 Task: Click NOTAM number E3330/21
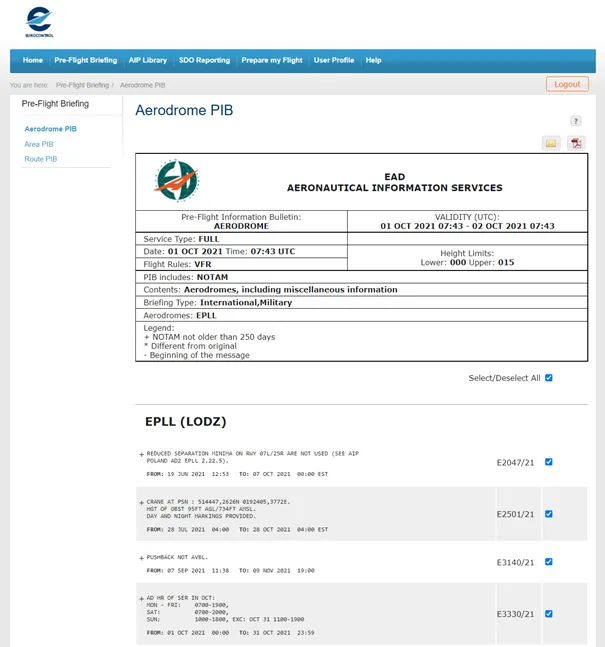(x=515, y=614)
